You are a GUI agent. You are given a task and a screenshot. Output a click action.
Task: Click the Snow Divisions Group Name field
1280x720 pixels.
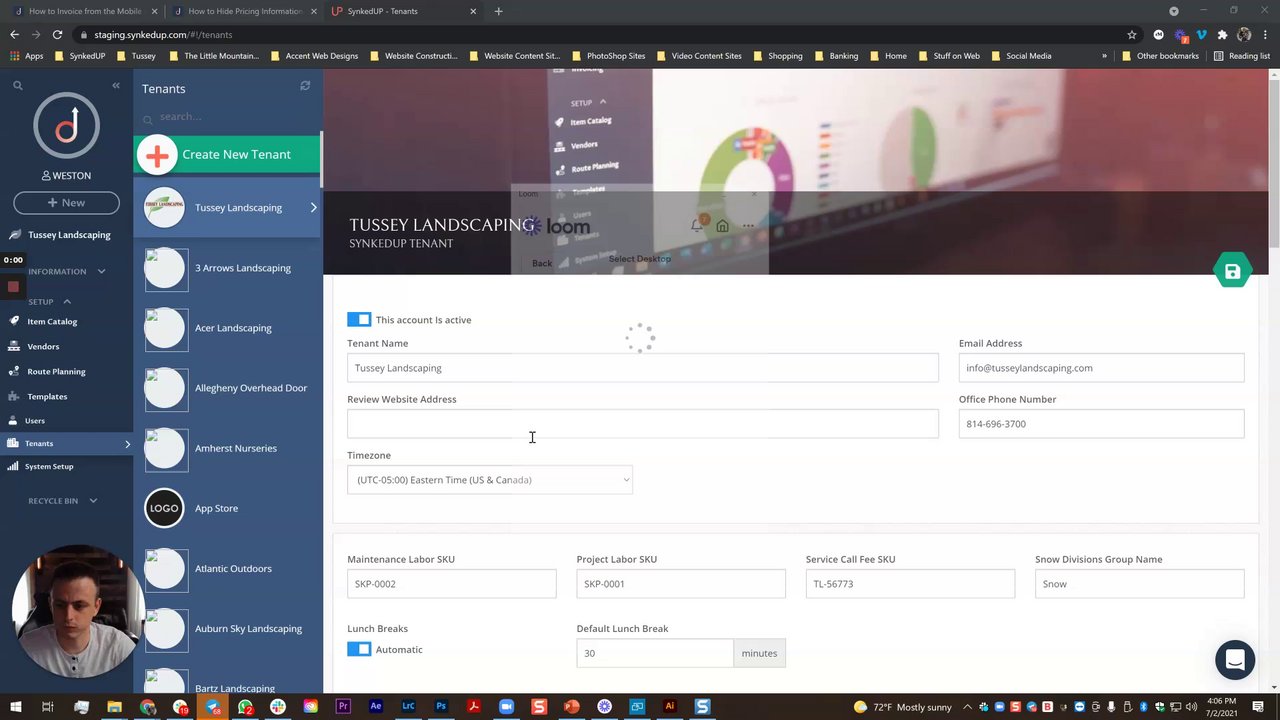[x=1139, y=584]
